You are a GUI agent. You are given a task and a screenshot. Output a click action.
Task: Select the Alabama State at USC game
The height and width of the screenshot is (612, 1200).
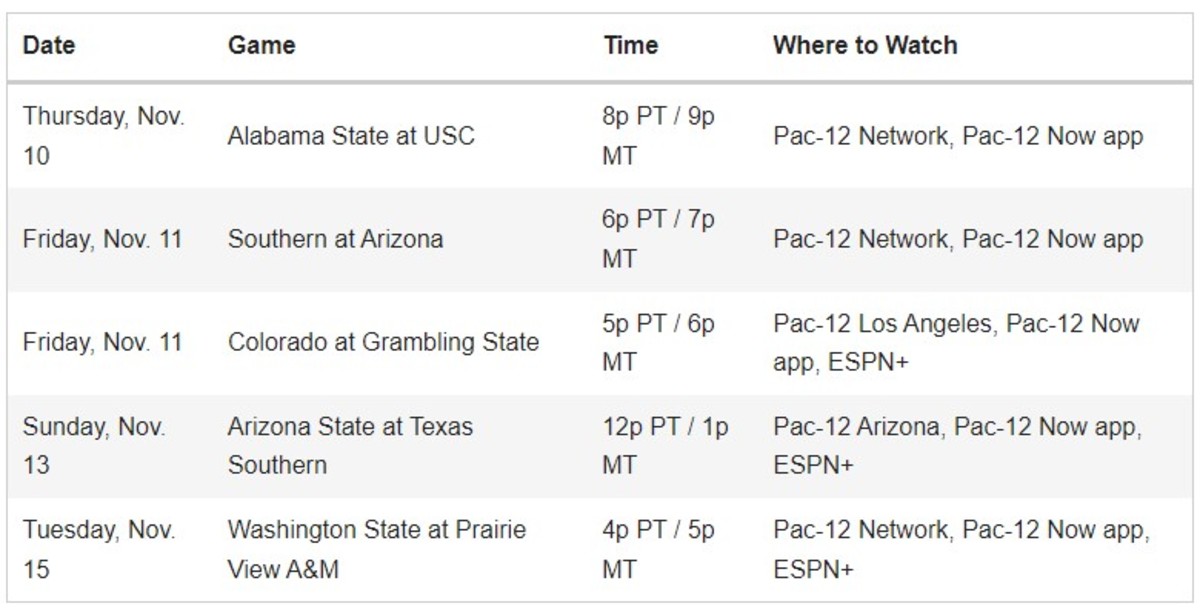coord(351,136)
